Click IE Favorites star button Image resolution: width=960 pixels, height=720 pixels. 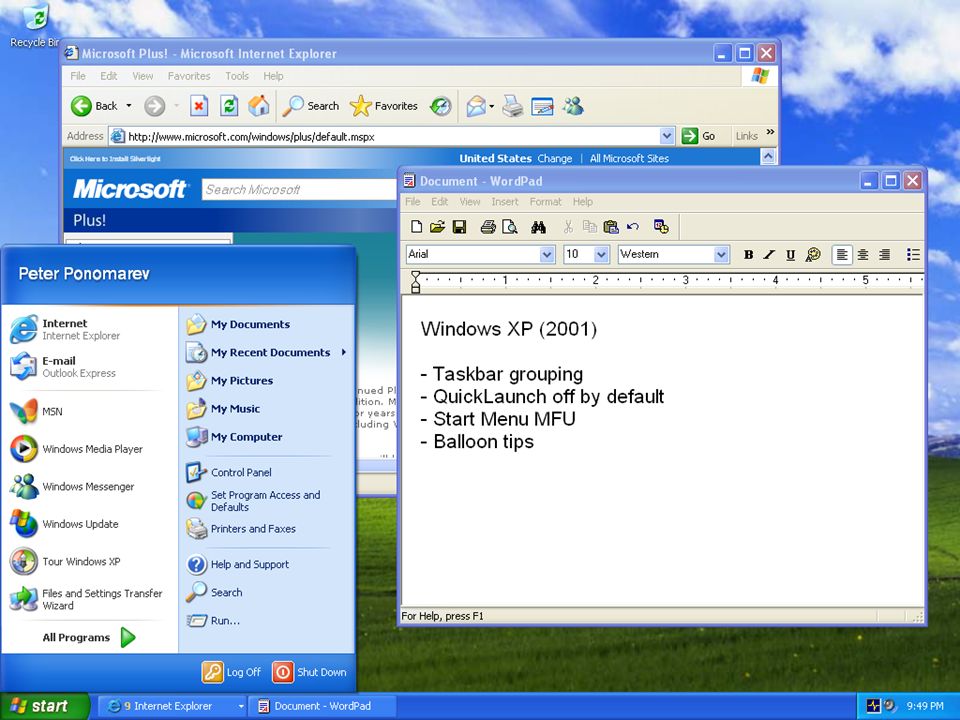click(x=384, y=106)
